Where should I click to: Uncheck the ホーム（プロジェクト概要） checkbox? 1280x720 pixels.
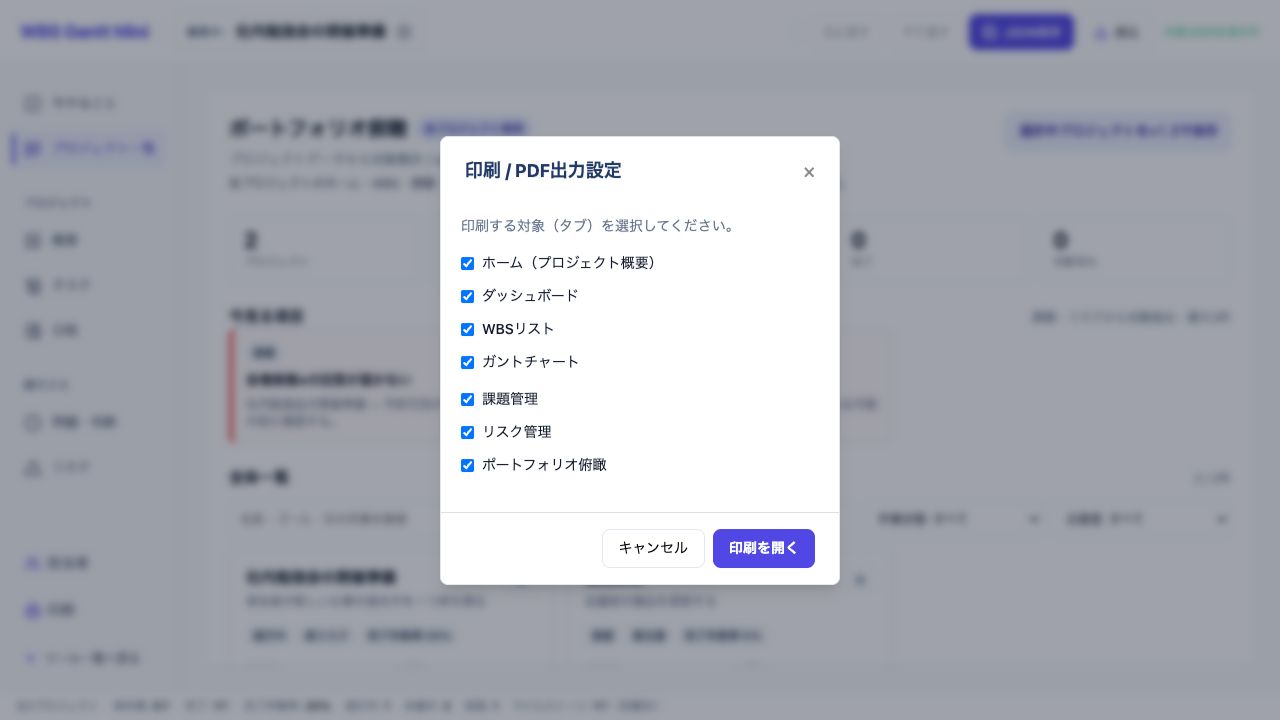point(467,263)
